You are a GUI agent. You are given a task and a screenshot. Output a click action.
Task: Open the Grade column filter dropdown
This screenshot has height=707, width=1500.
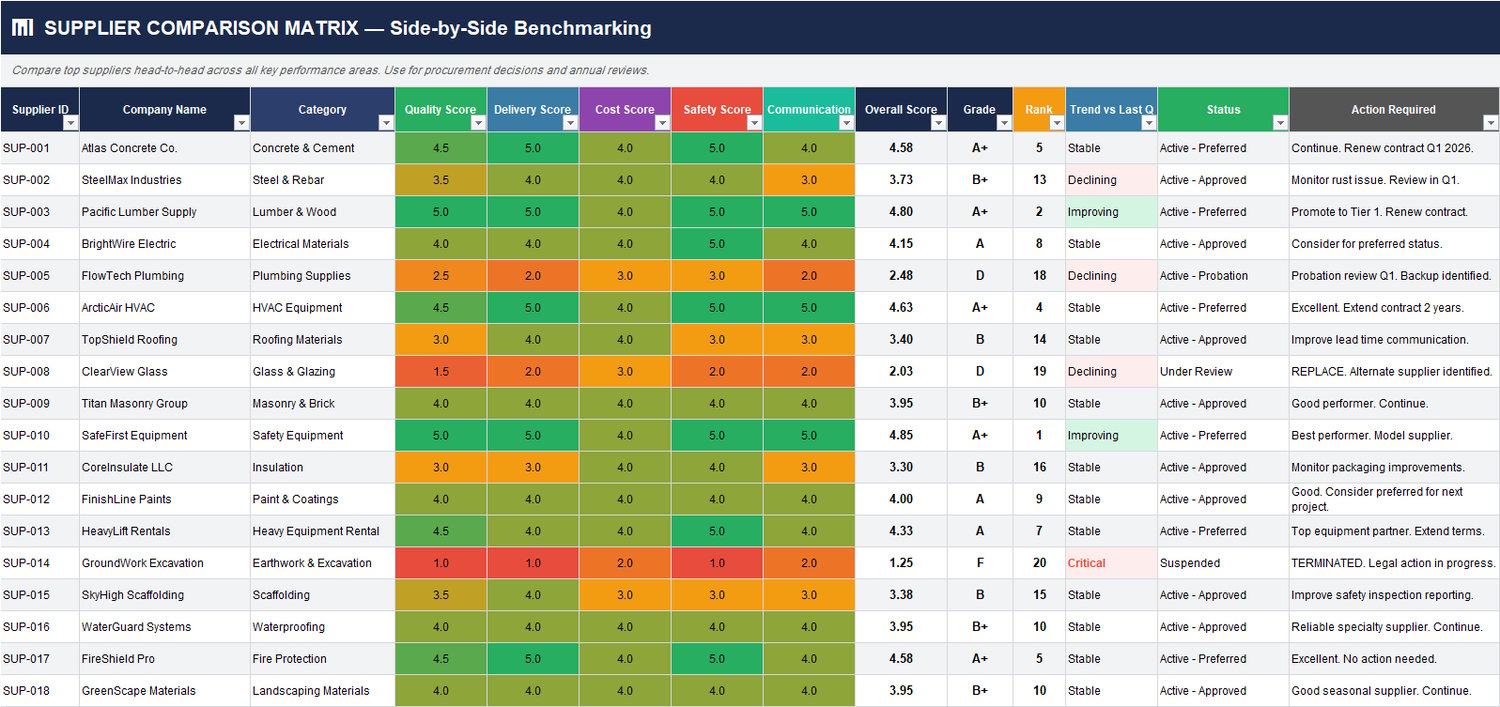point(1004,123)
